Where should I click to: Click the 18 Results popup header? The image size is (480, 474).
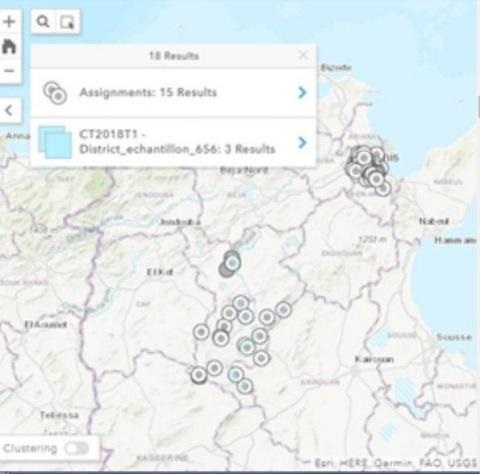pos(173,56)
